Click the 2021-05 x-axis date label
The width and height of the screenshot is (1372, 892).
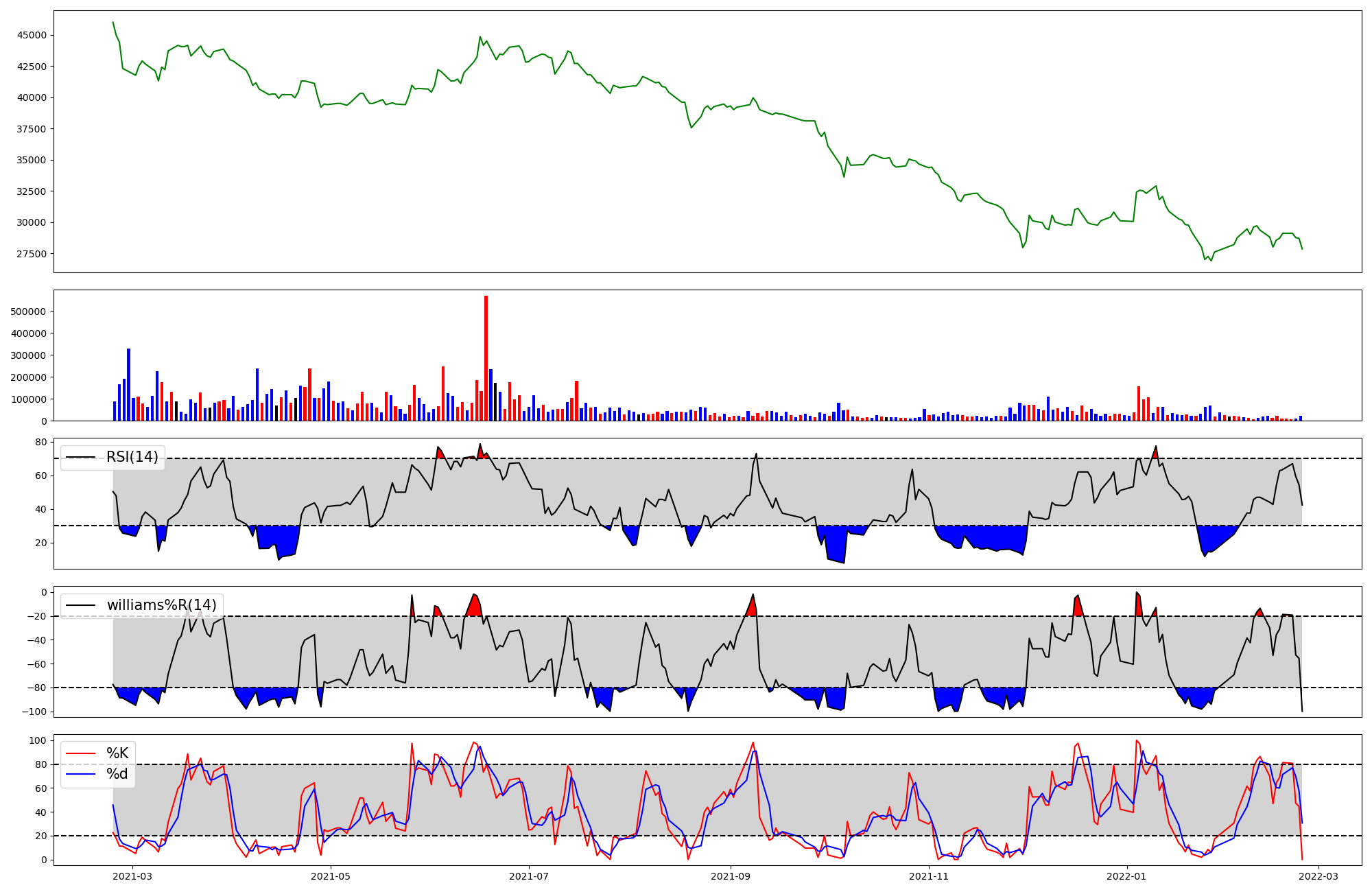tap(331, 876)
